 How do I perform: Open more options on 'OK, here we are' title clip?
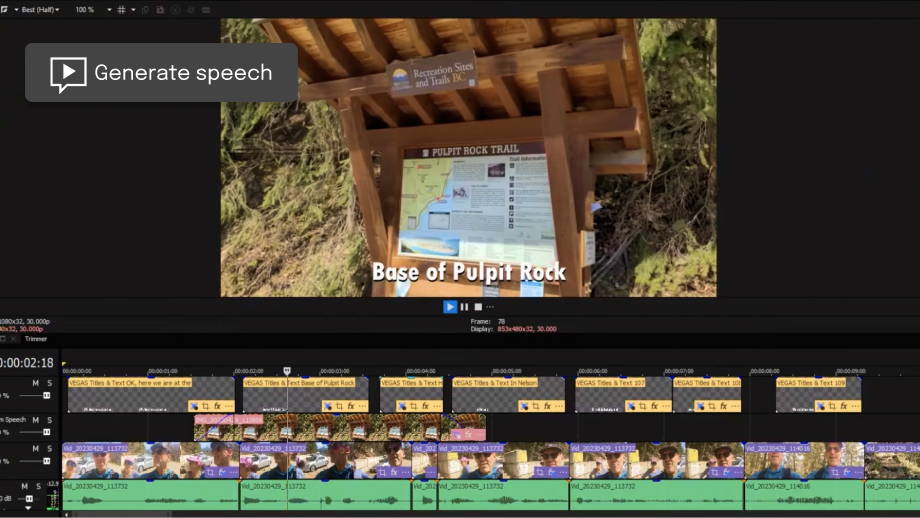click(x=229, y=406)
